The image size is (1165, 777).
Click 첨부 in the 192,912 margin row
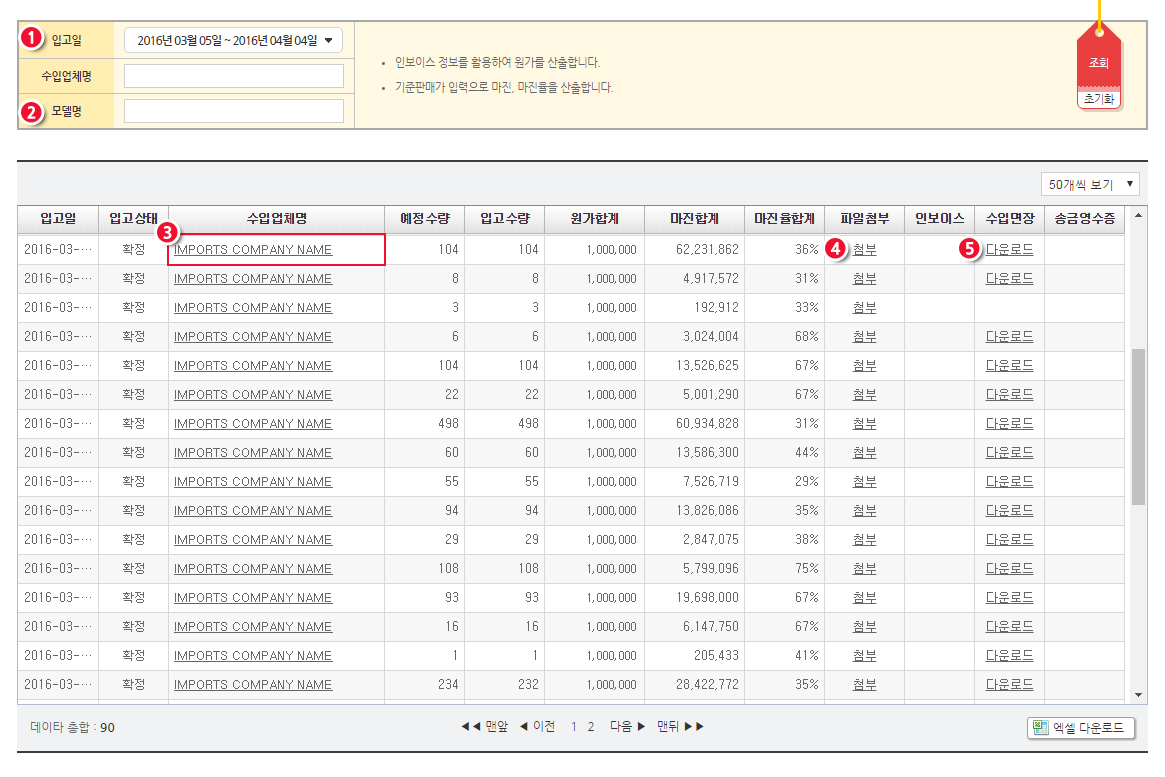(x=864, y=308)
